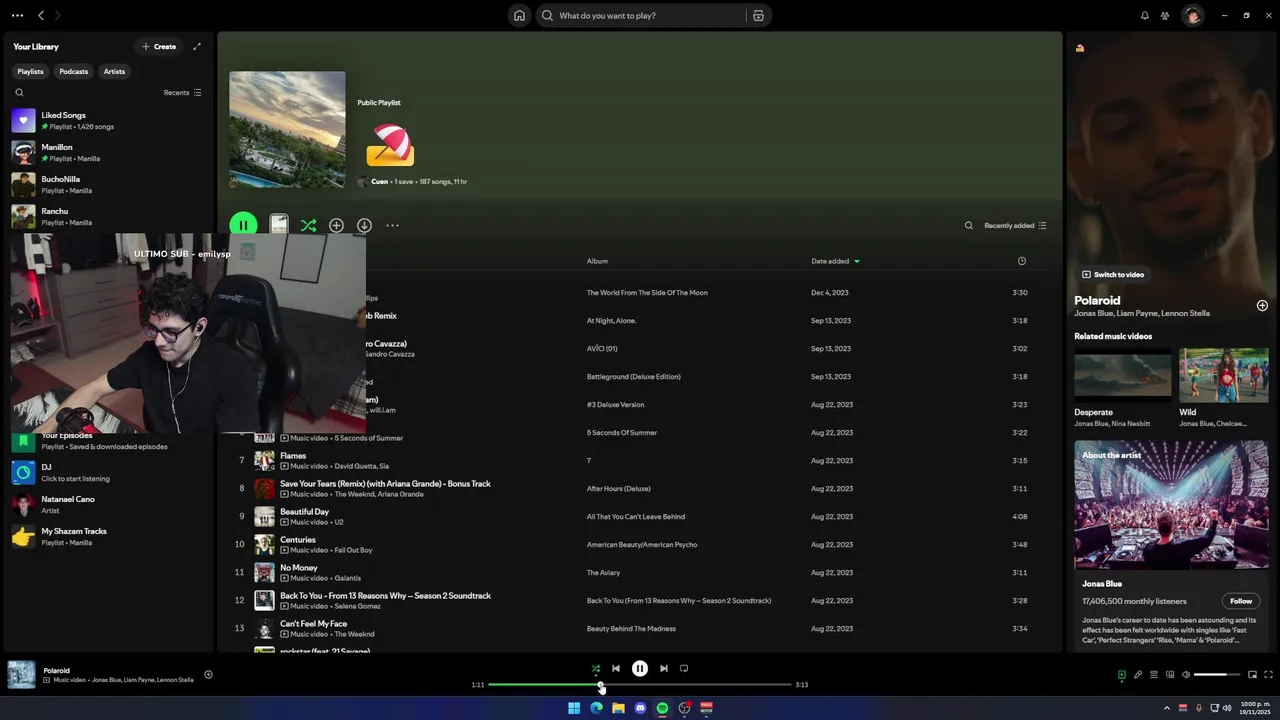
Task: Pause the playlist with the large green button
Action: (243, 226)
